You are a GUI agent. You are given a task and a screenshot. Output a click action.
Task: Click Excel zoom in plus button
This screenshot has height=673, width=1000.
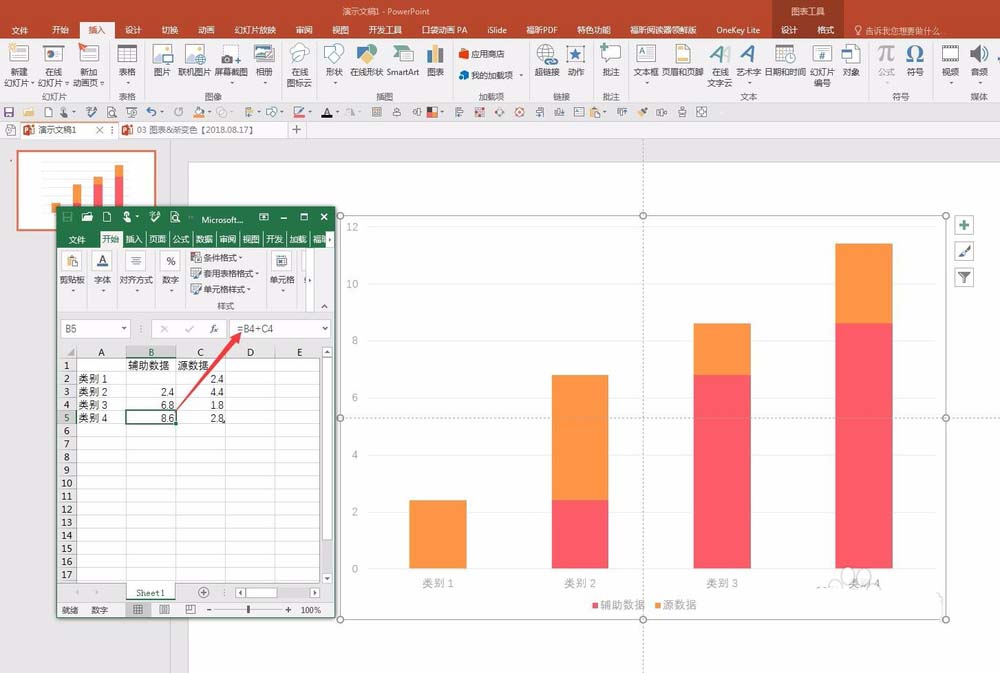288,610
